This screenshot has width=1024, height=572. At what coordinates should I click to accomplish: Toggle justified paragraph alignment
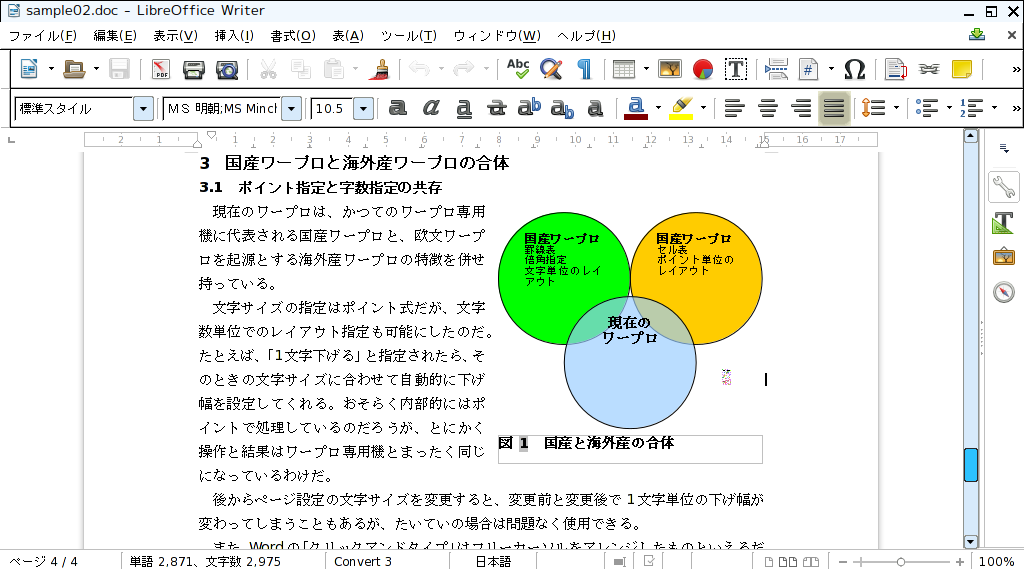click(833, 108)
